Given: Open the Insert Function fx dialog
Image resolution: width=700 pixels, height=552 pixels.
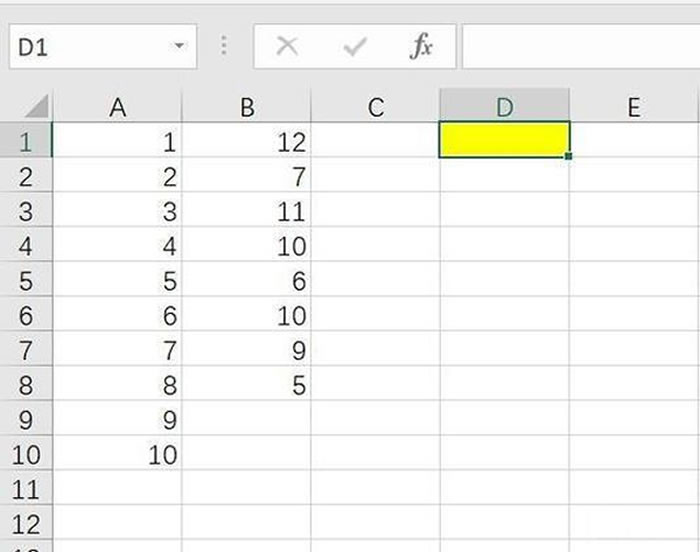Looking at the screenshot, I should pyautogui.click(x=422, y=46).
